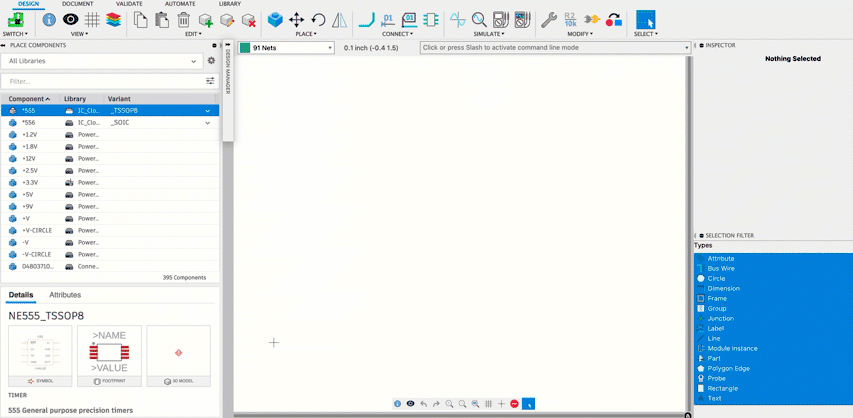Click the blue Info icon in toolbar

point(49,20)
